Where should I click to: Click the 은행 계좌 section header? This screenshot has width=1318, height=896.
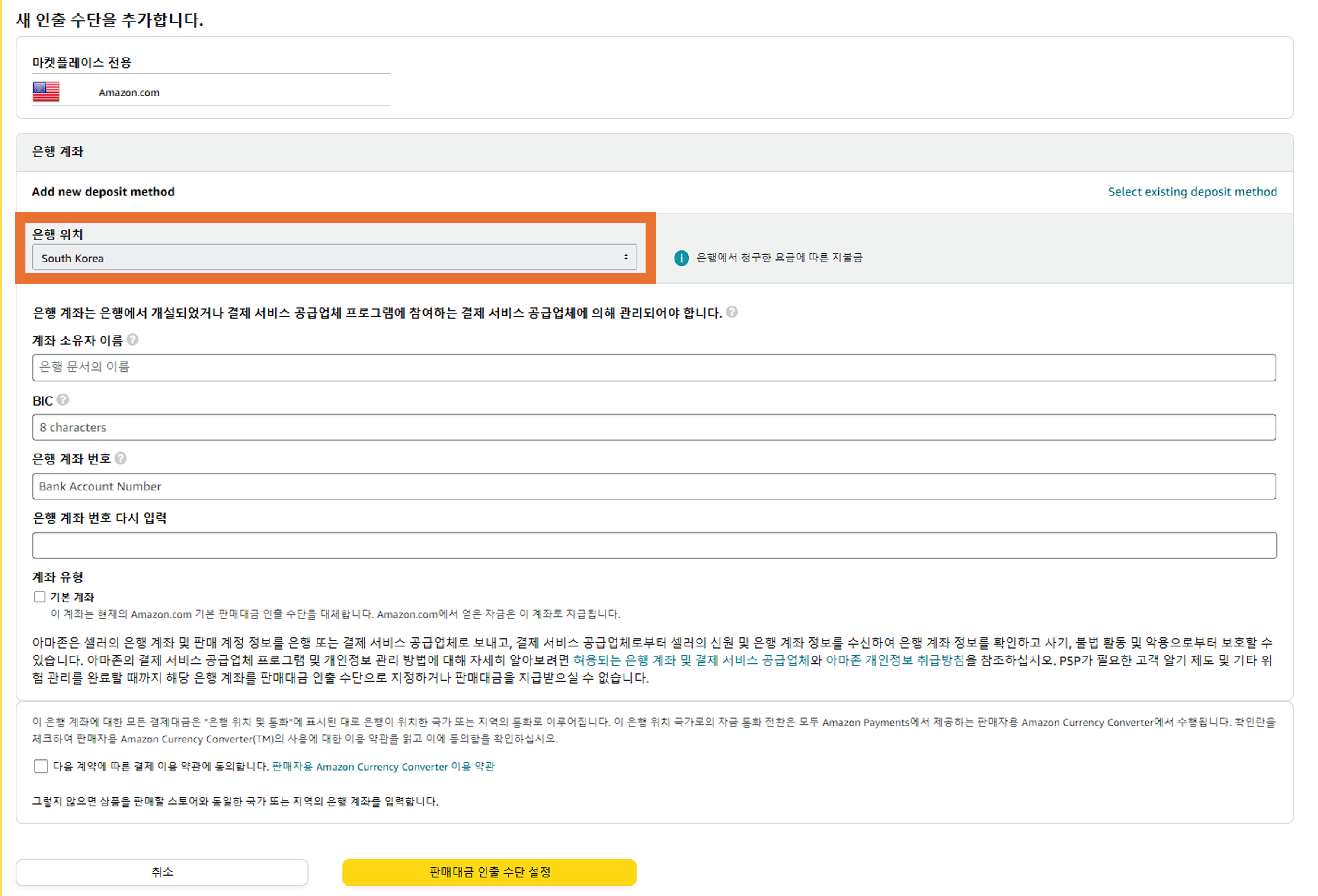[x=58, y=151]
